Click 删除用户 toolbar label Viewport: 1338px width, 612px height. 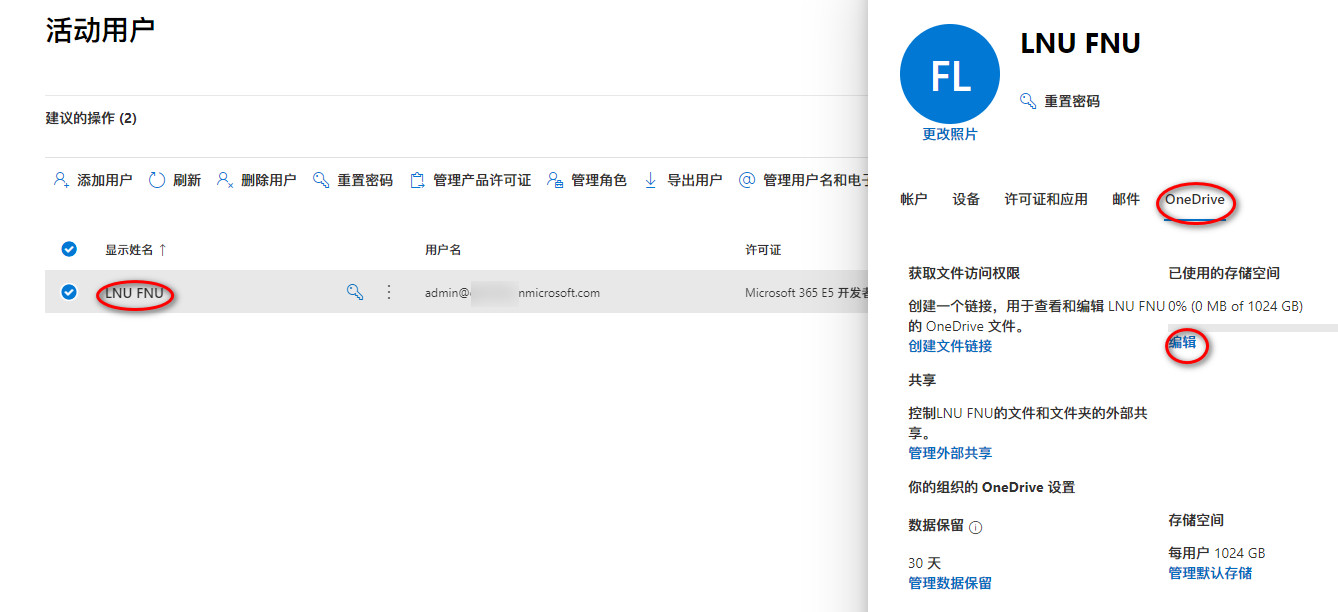(x=269, y=180)
